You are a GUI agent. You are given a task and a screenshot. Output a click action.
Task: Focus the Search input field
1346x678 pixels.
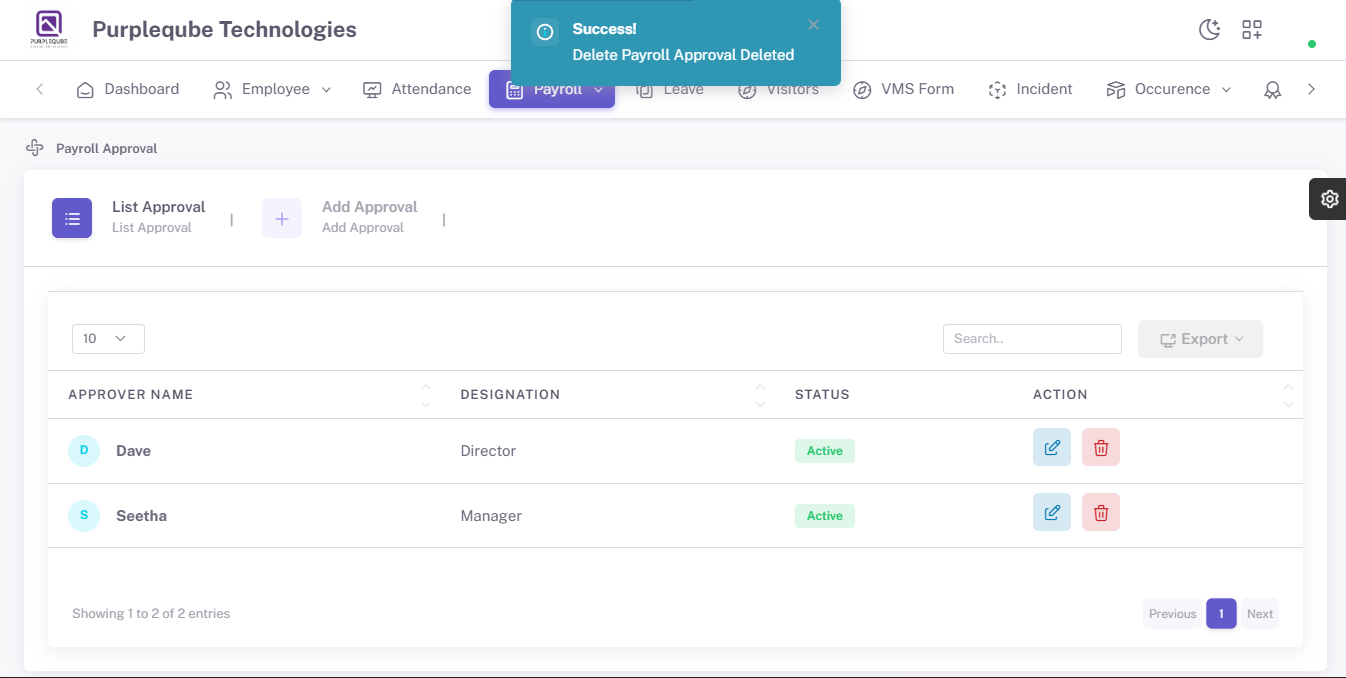coord(1032,339)
